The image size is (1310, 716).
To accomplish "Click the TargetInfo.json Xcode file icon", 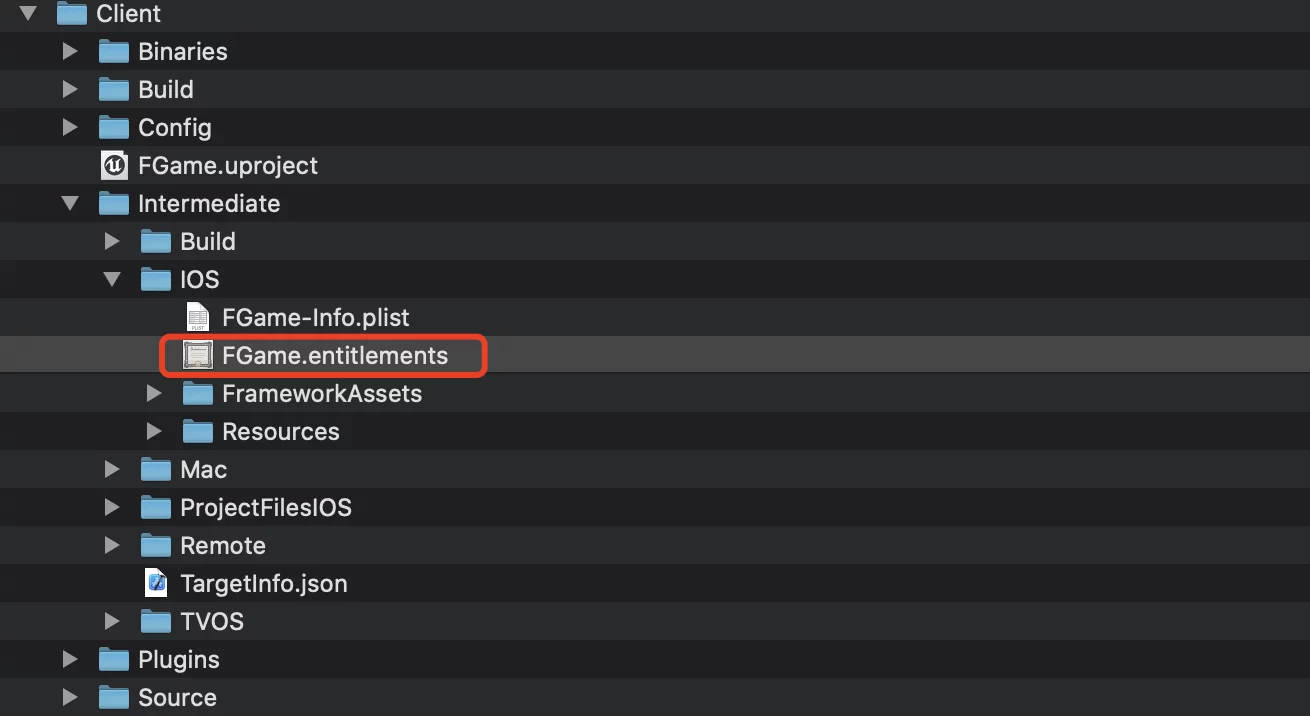I will (156, 583).
